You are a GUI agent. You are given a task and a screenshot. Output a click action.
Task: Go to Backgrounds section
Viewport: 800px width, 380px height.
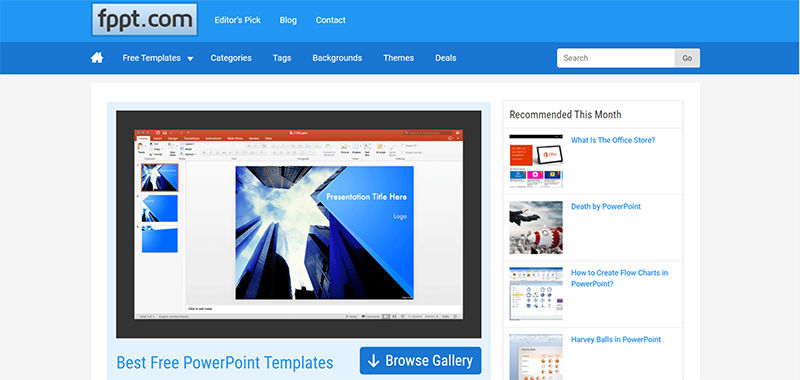[337, 58]
